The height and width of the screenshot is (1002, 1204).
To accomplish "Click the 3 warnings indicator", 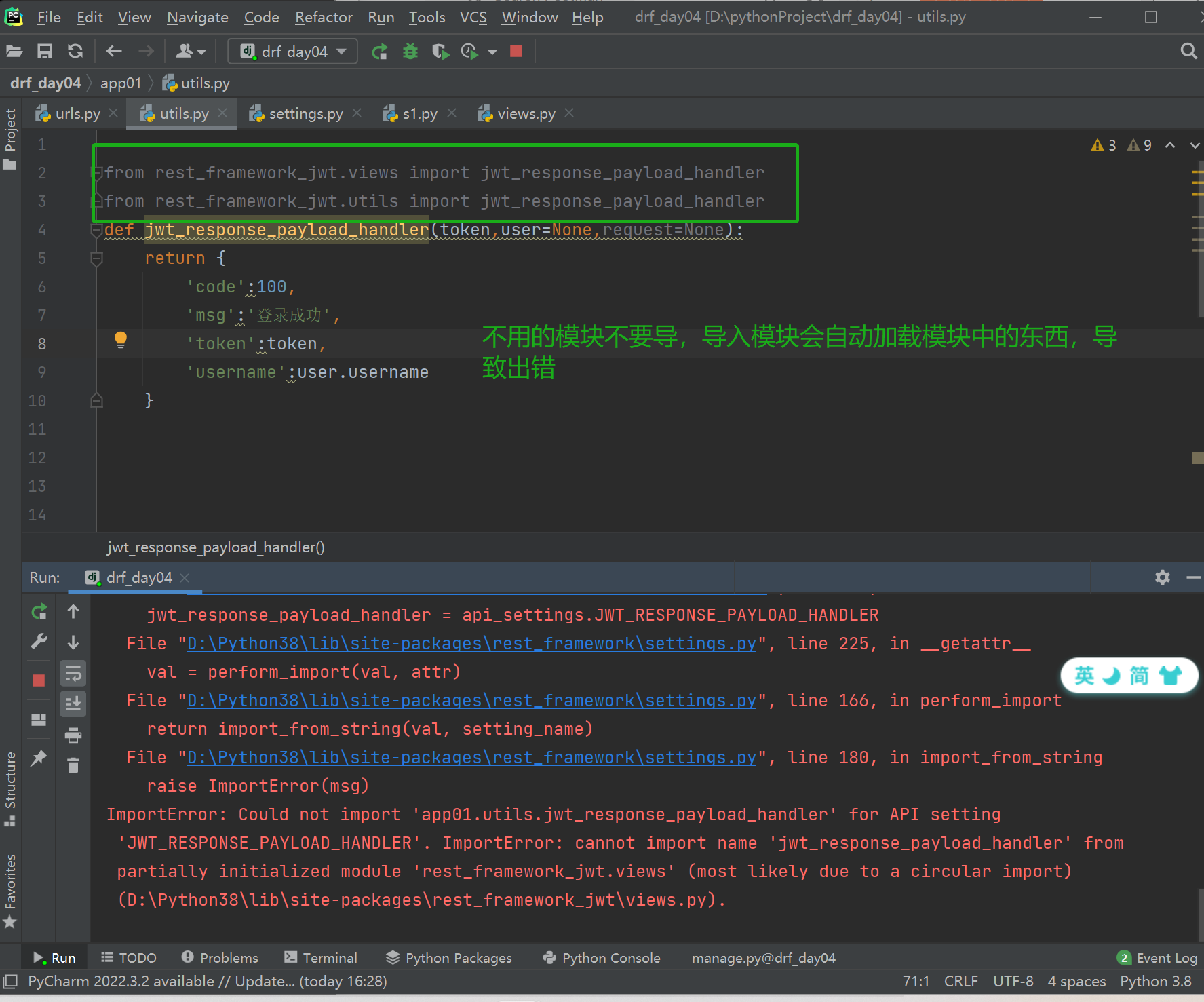I will [1104, 145].
